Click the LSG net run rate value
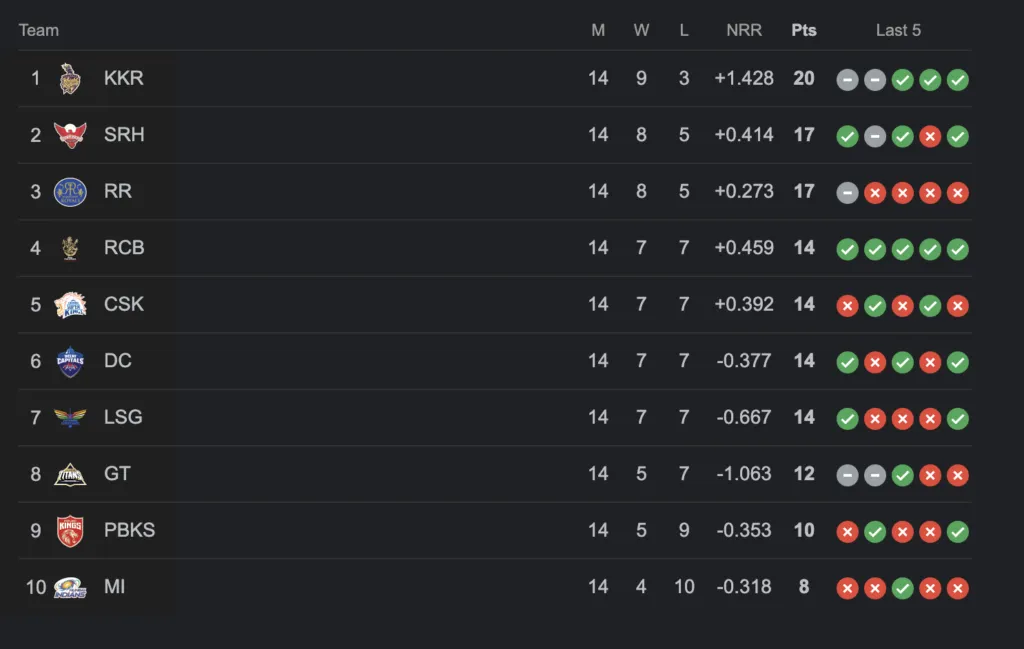1024x649 pixels. [744, 417]
